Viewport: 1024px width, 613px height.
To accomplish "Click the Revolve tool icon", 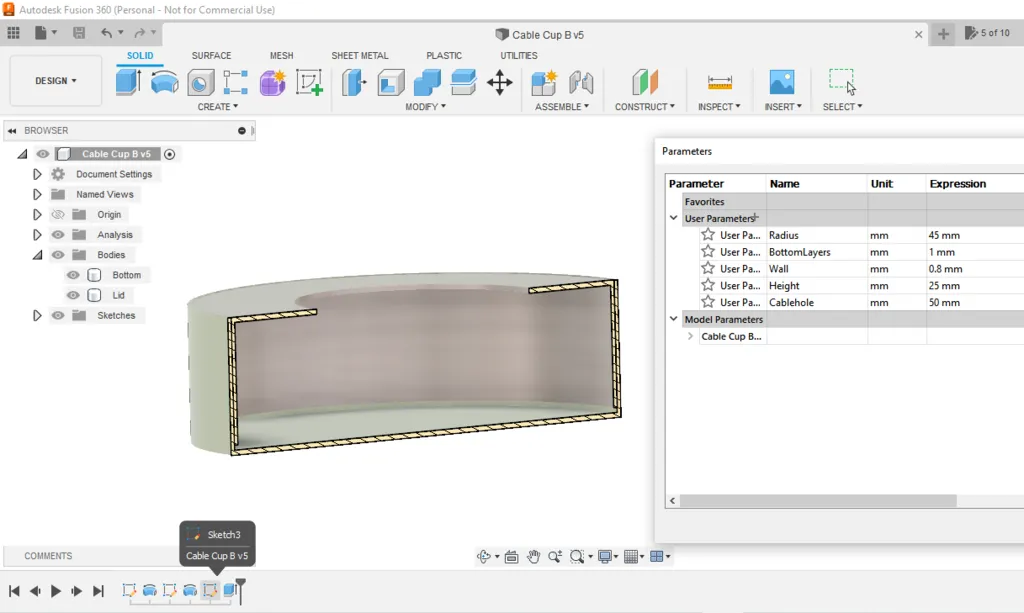I will click(x=165, y=82).
